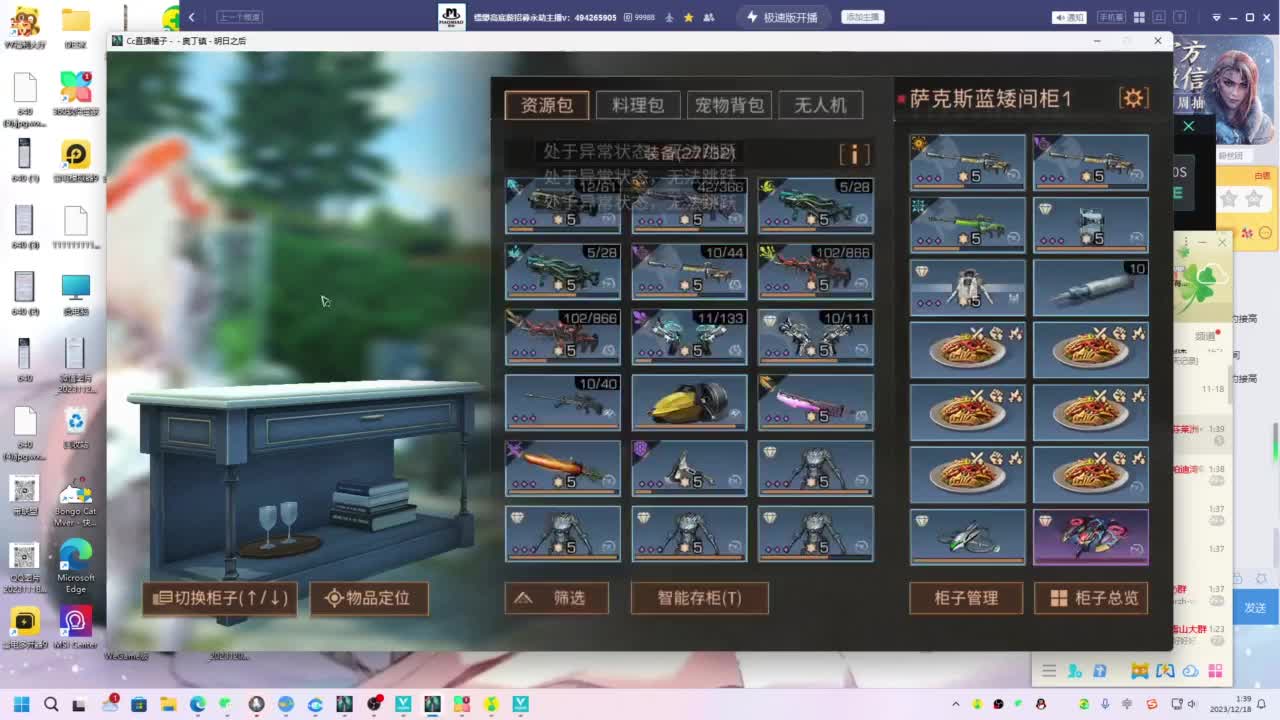
Task: Select backpack rifle labeled 10/44
Action: coord(689,272)
